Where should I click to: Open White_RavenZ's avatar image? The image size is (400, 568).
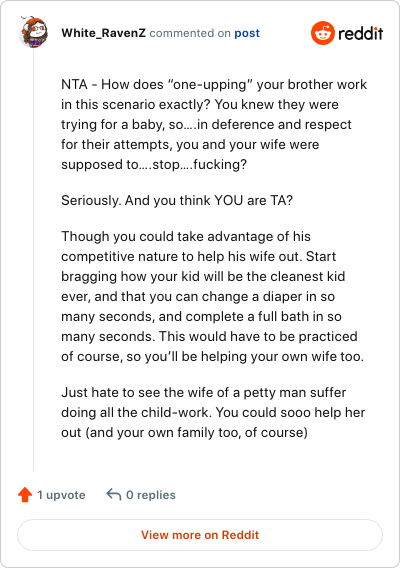tap(33, 32)
